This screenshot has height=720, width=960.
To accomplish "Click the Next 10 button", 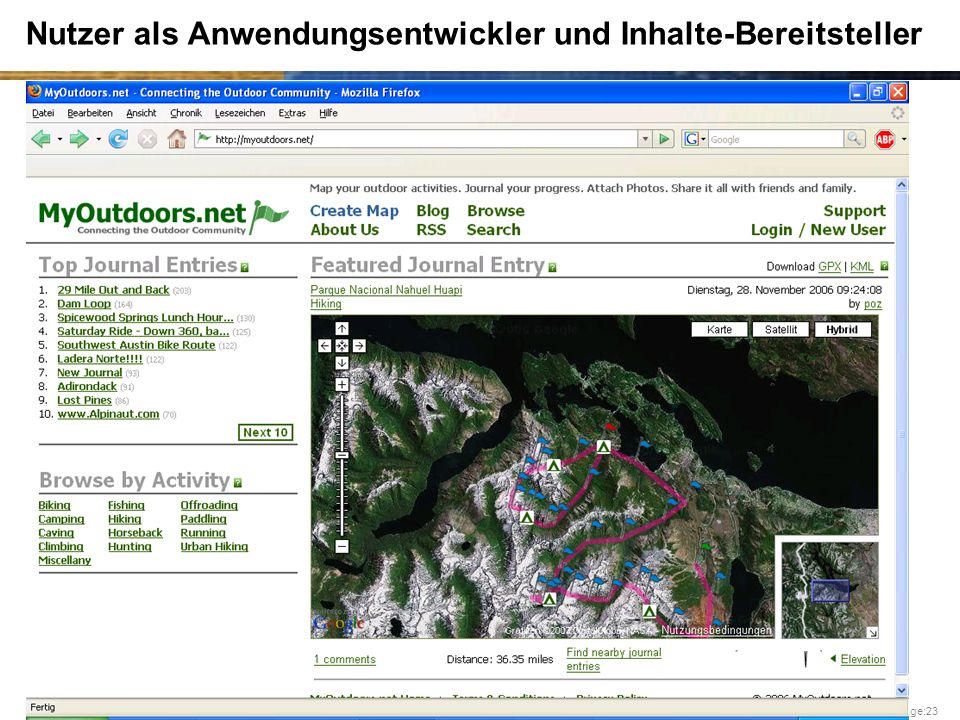I will point(266,432).
